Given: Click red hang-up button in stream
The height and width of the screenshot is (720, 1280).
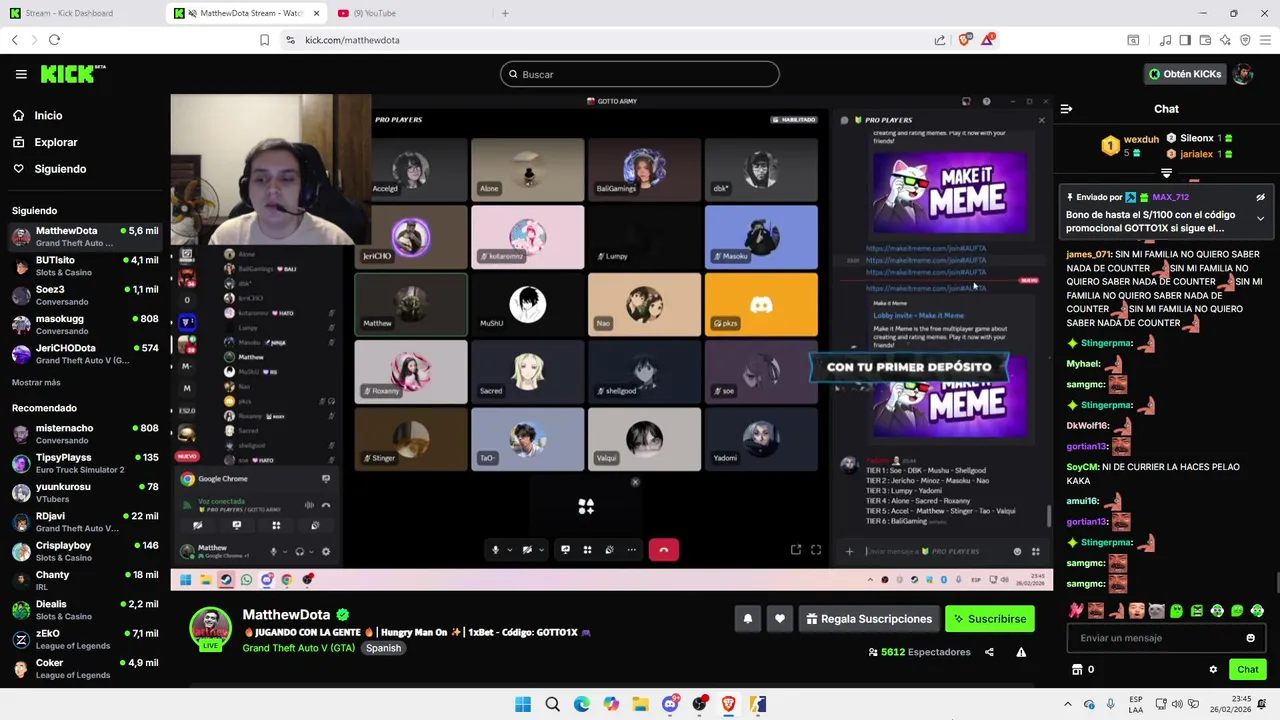Looking at the screenshot, I should click(663, 550).
